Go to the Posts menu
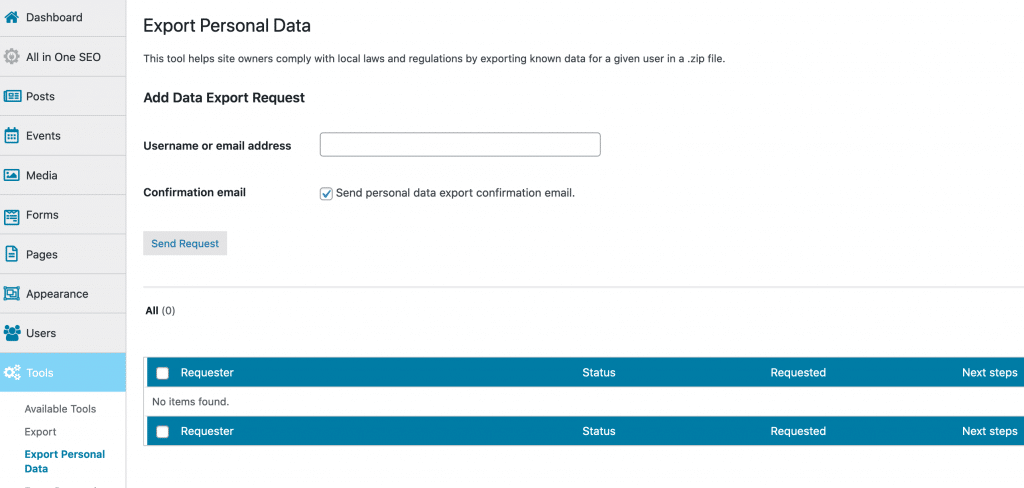 (63, 96)
